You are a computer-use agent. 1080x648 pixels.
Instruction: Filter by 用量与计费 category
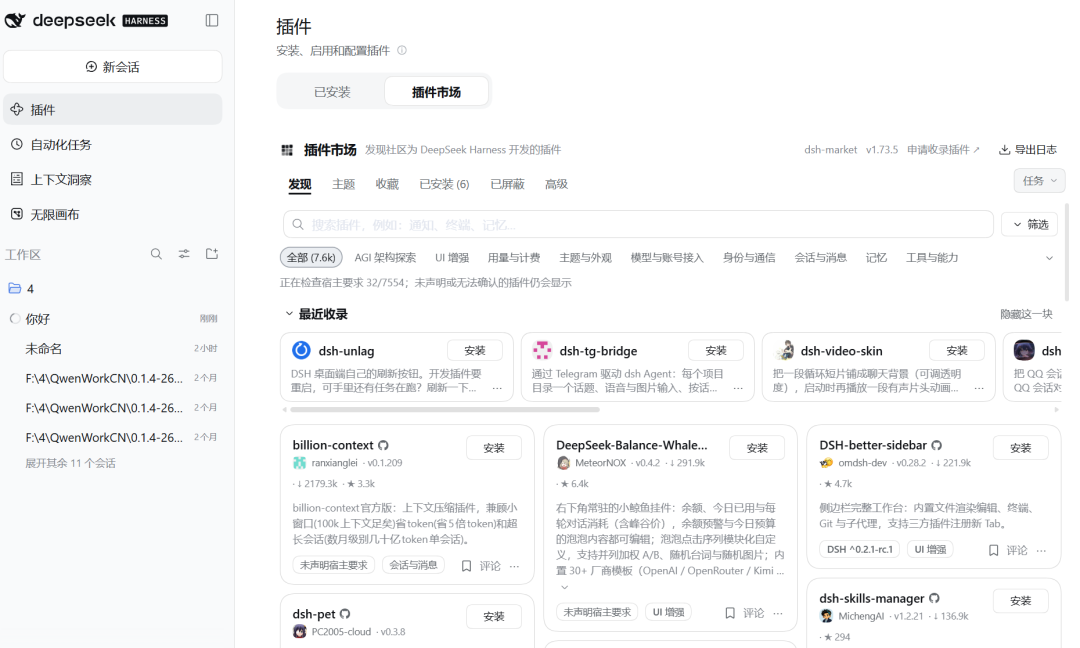pyautogui.click(x=514, y=258)
